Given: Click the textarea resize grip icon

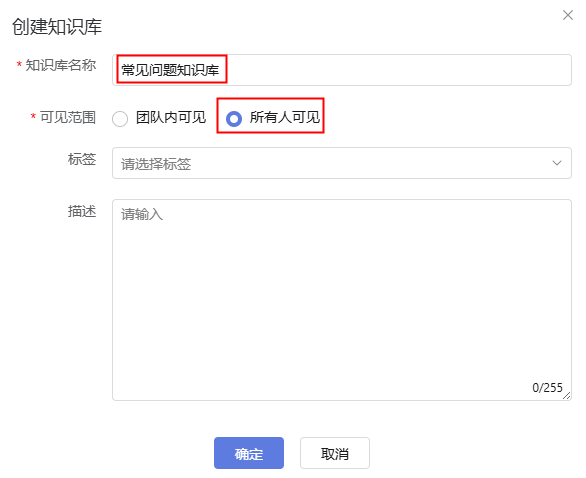Looking at the screenshot, I should [567, 396].
